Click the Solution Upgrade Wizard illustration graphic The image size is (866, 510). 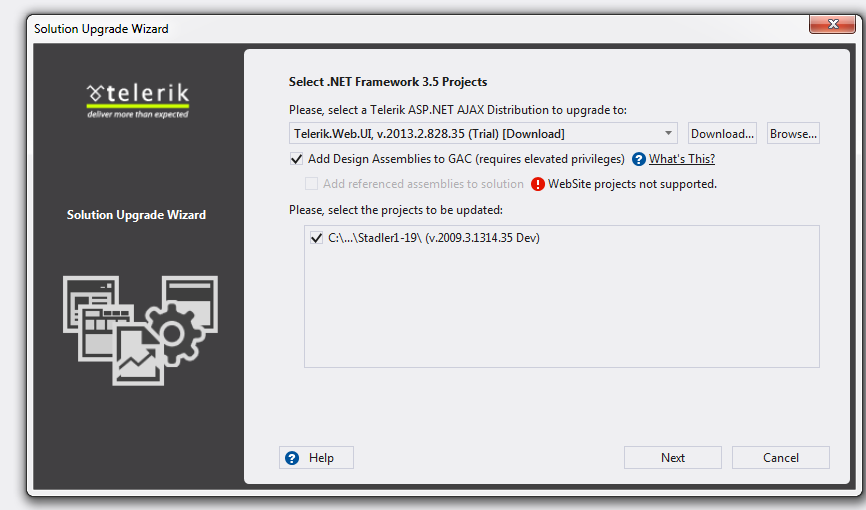point(140,330)
